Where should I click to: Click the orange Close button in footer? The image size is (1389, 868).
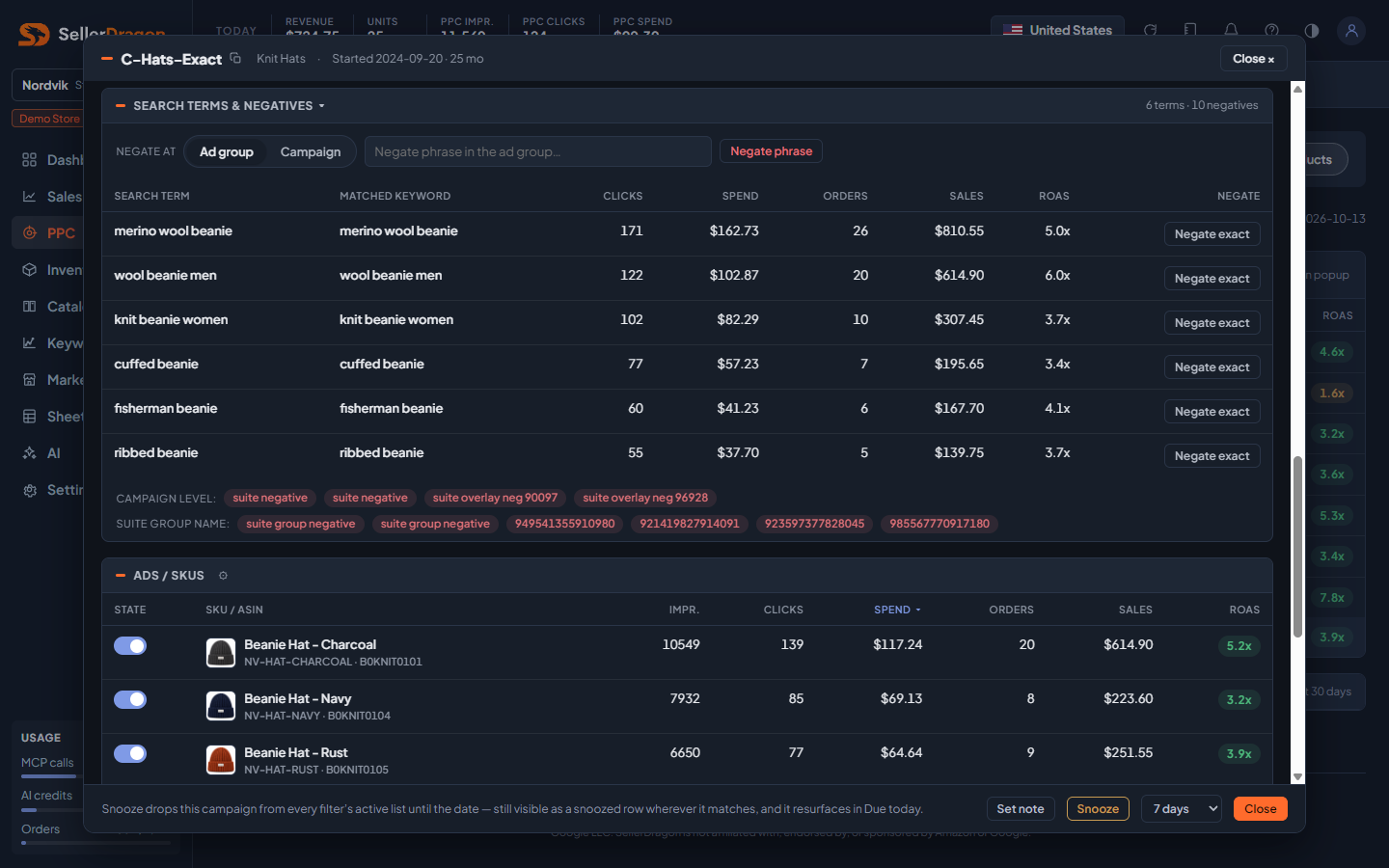[x=1260, y=809]
